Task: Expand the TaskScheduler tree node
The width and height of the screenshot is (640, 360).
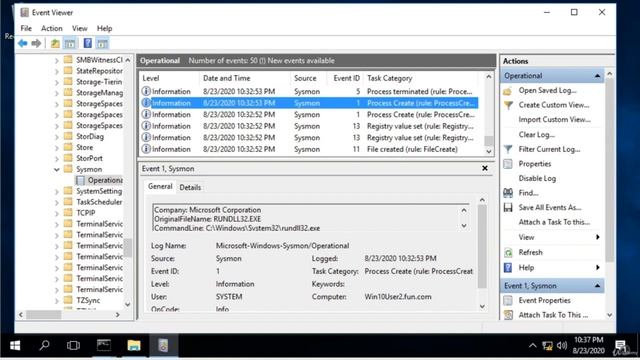Action: coord(56,202)
